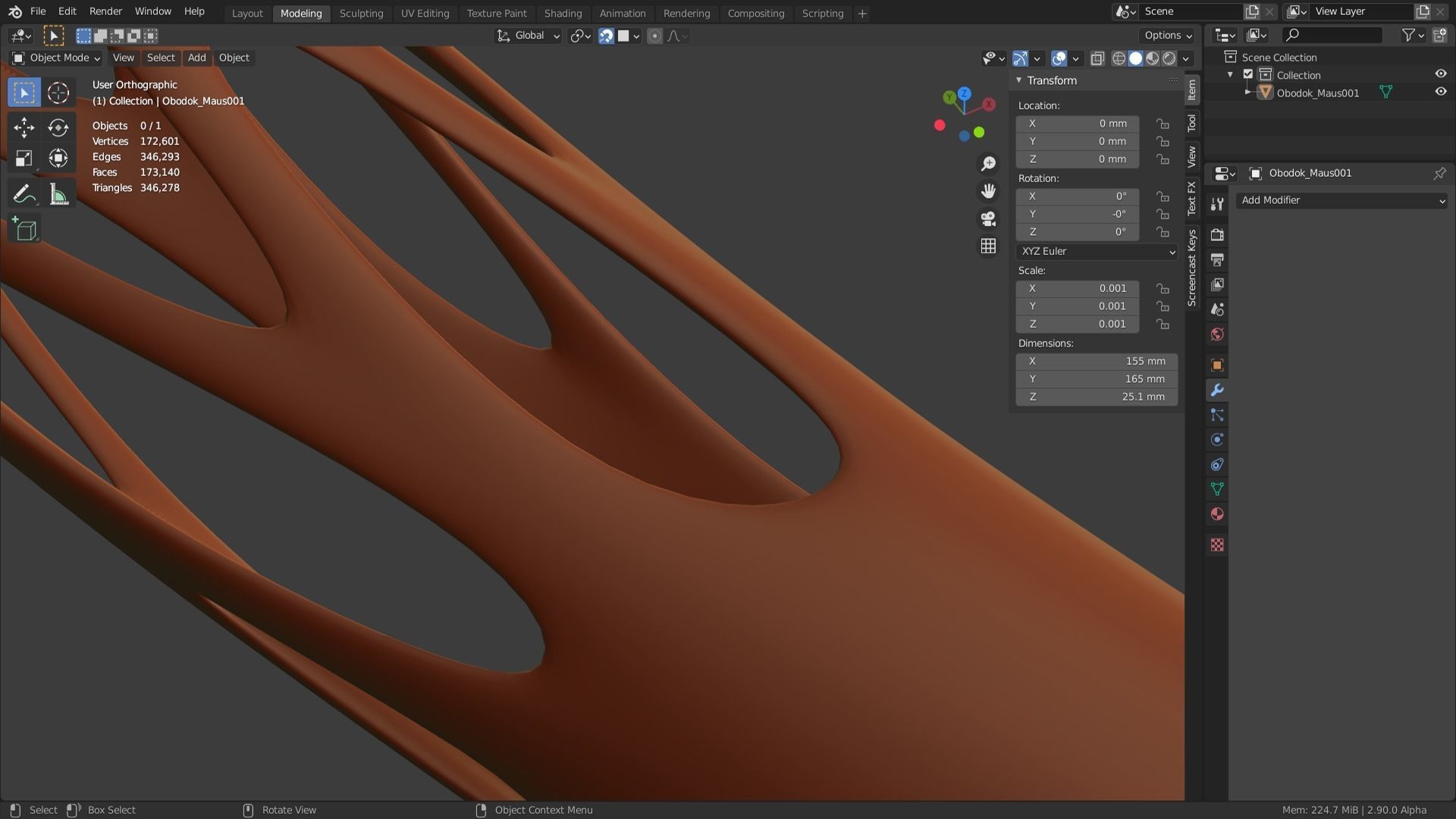Hide Obodok_Maus001 using its eye icon
Image resolution: width=1456 pixels, height=819 pixels.
point(1440,92)
